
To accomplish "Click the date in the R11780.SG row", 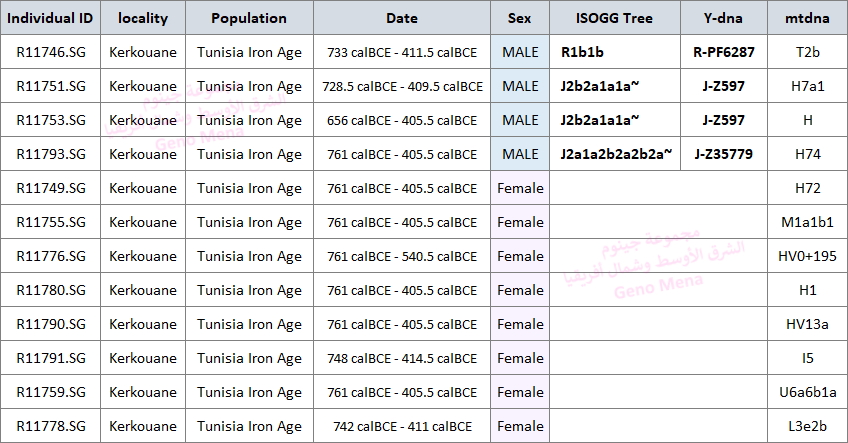I will point(402,290).
